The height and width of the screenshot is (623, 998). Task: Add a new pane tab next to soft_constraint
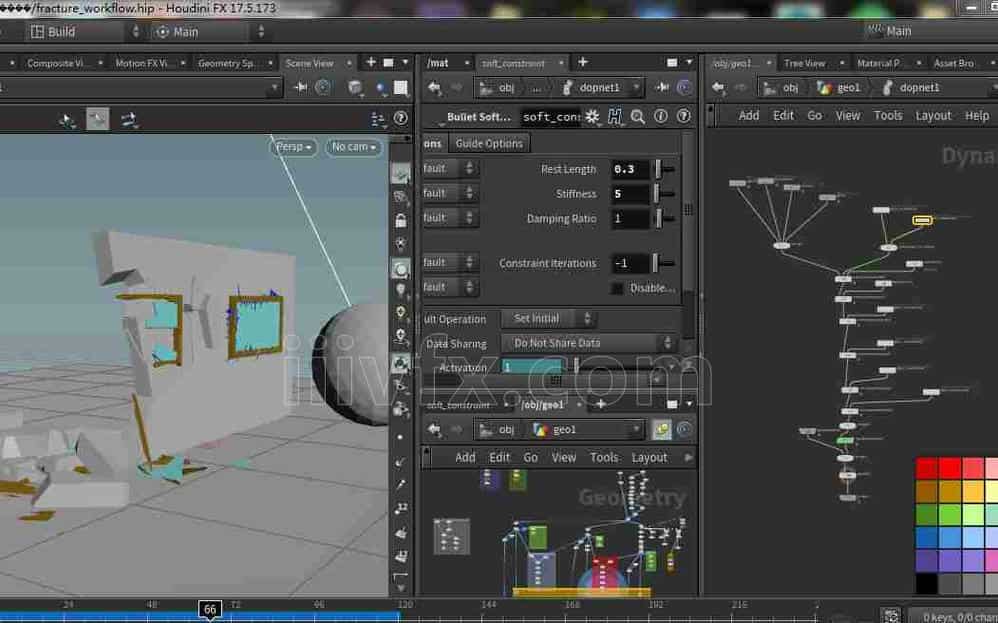583,63
